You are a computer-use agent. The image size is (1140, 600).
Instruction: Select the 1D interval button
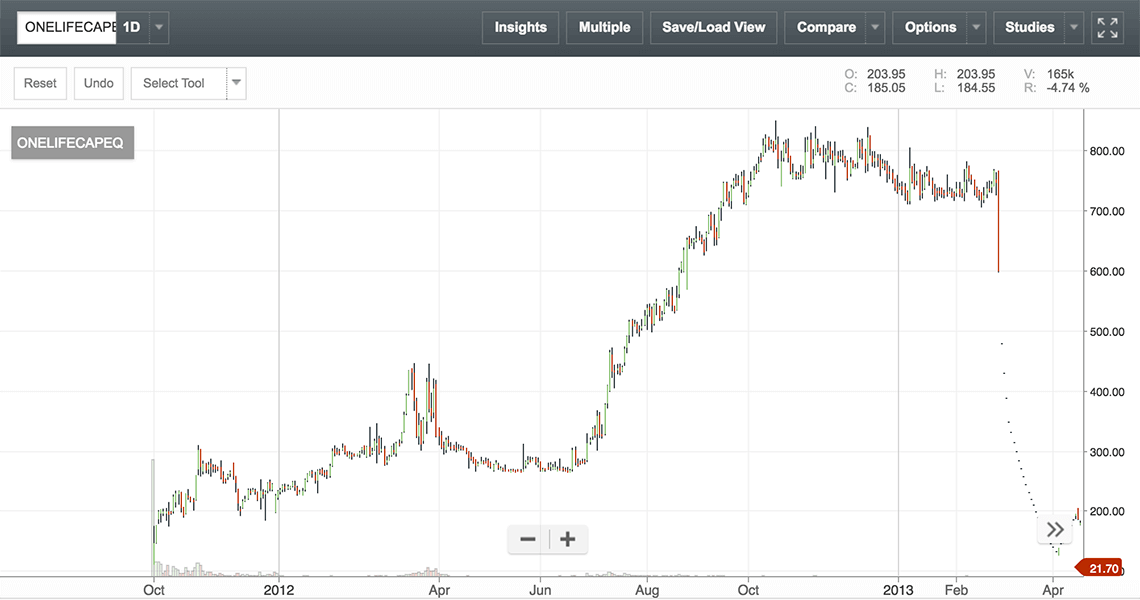point(132,28)
